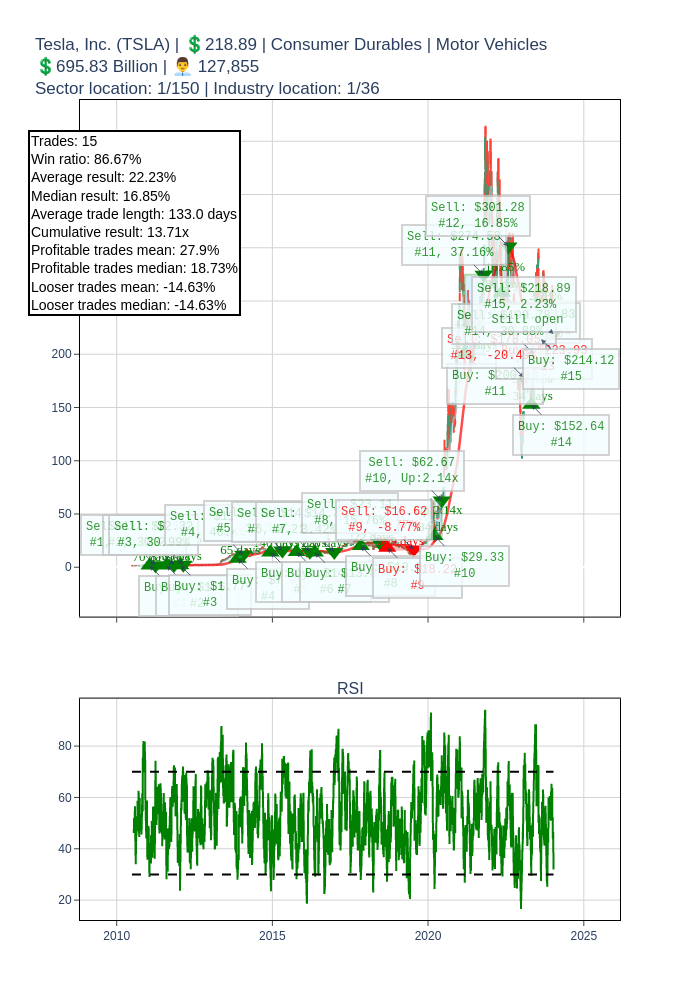Viewport: 700px width, 1000px height.
Task: Click the 2010 label on the x-axis
Action: tap(117, 936)
